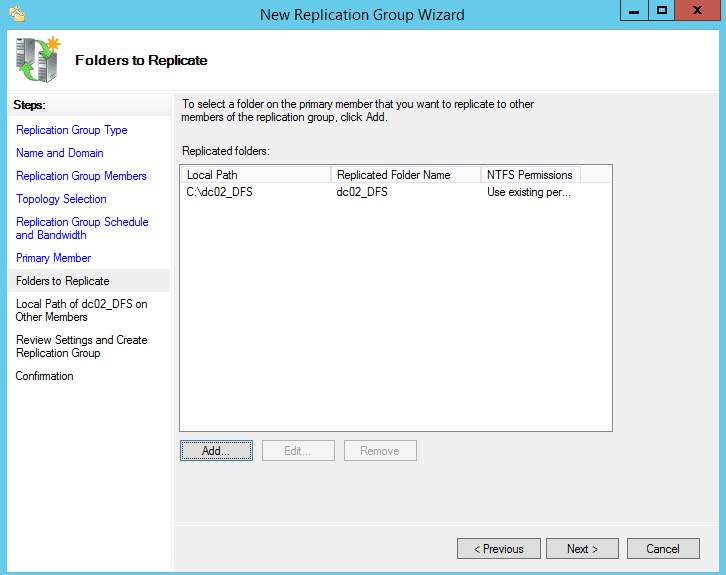Return to the Primary Member step

point(53,258)
